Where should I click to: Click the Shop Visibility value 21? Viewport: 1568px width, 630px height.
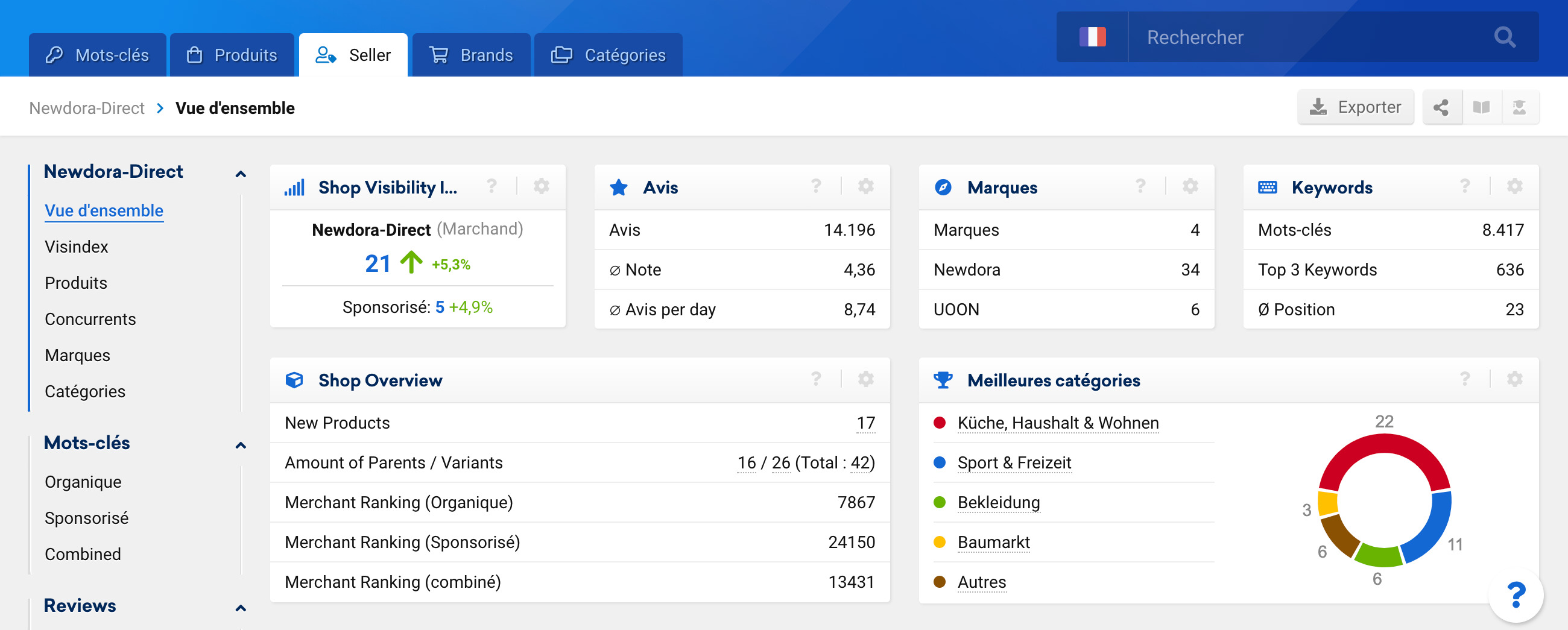(x=378, y=263)
